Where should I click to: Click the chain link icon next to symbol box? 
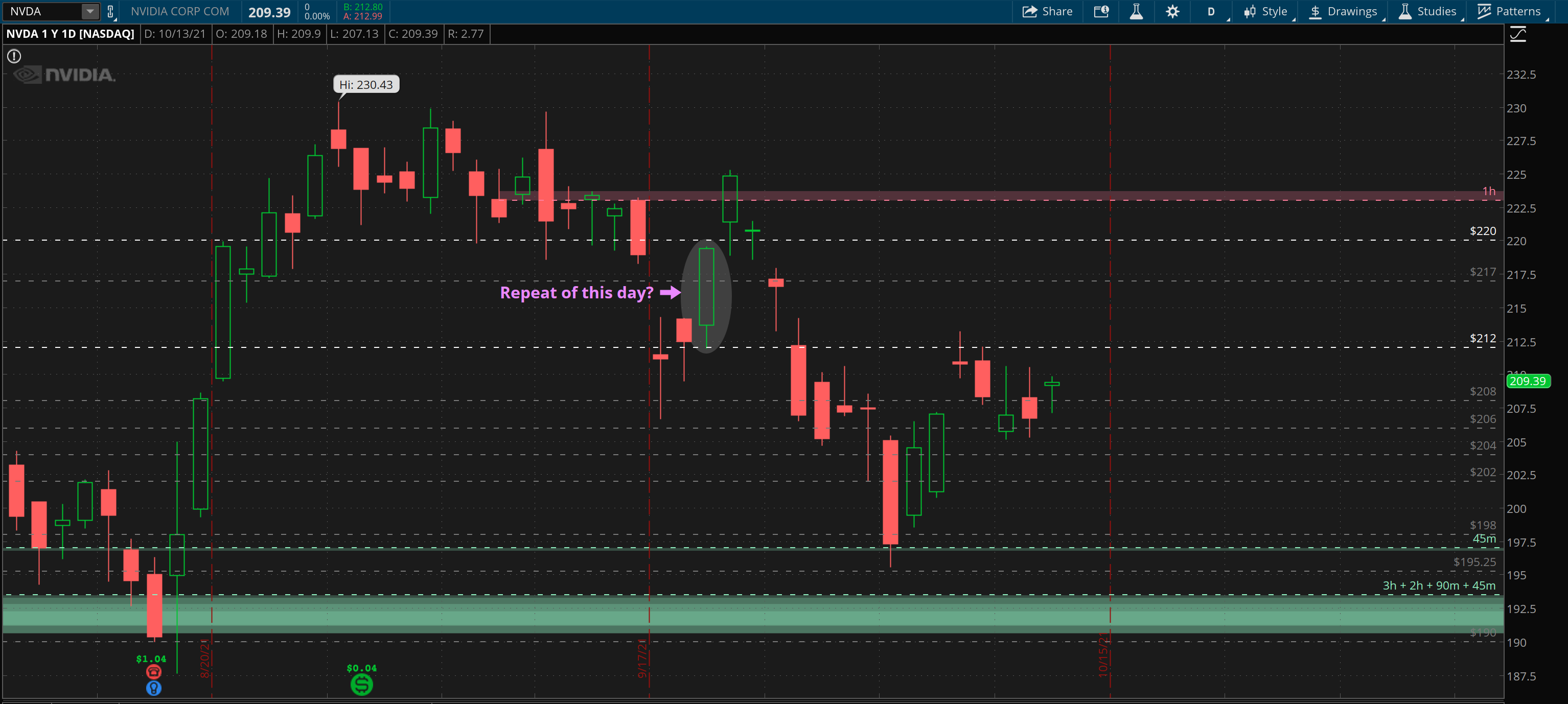point(109,11)
